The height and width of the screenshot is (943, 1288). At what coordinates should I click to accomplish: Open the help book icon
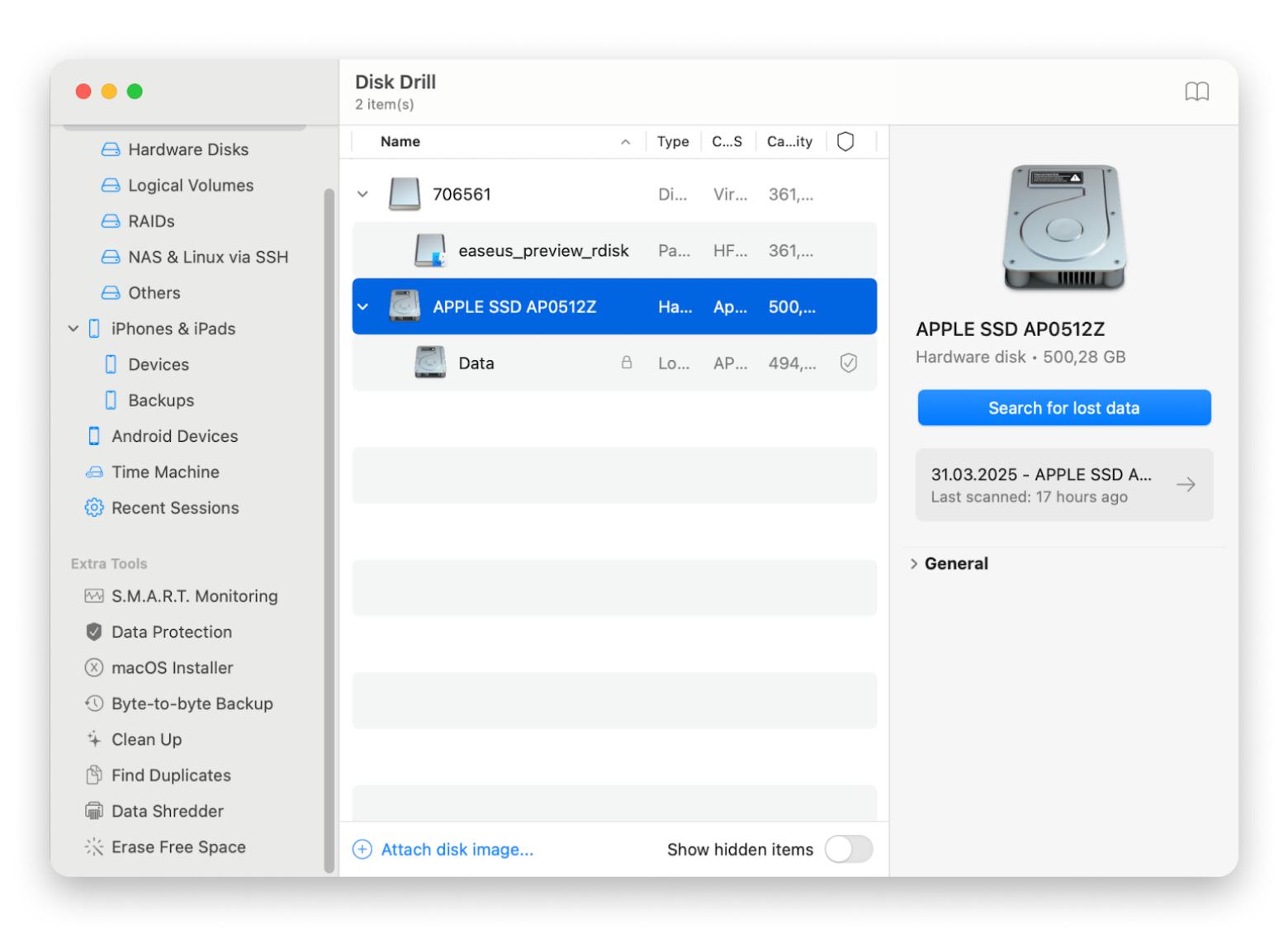coord(1196,92)
